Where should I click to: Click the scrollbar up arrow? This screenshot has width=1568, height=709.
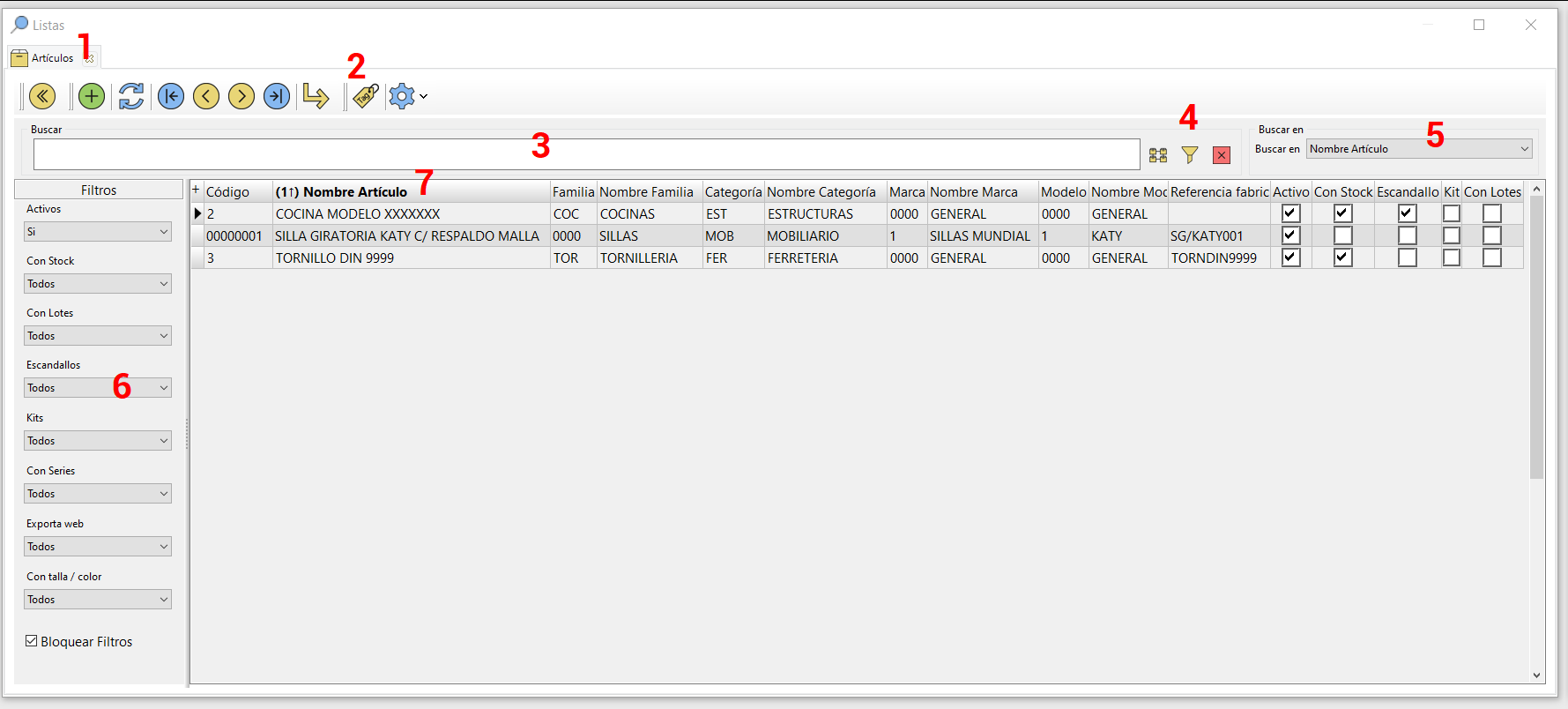pos(1537,189)
